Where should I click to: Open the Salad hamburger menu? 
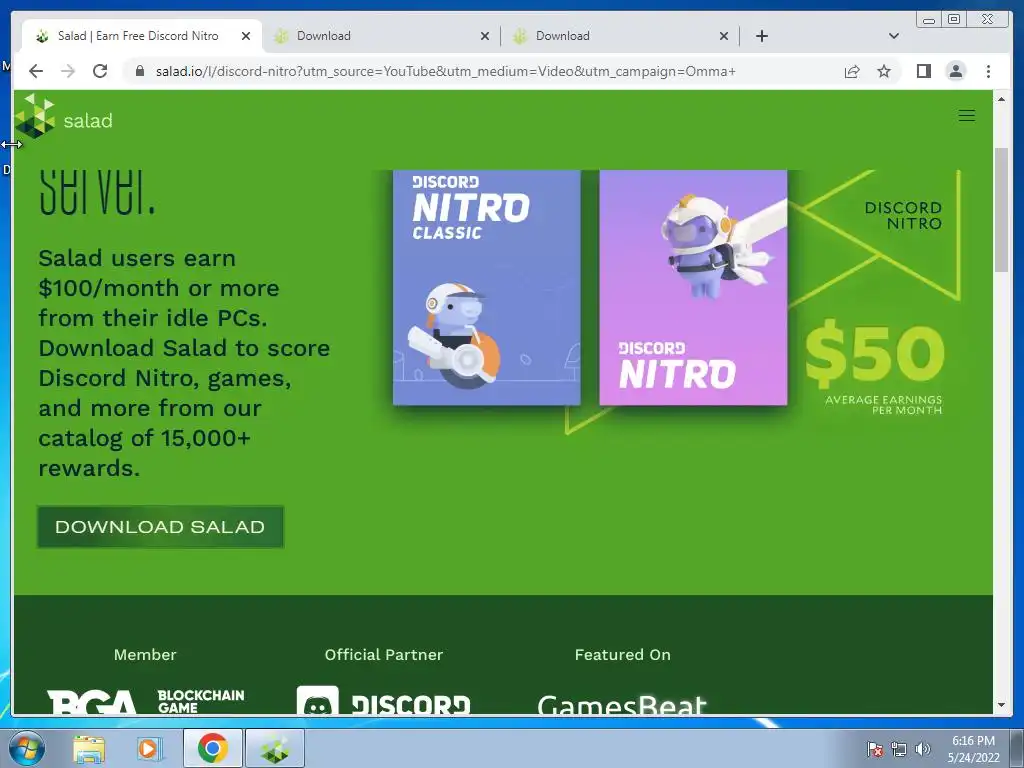(x=967, y=116)
